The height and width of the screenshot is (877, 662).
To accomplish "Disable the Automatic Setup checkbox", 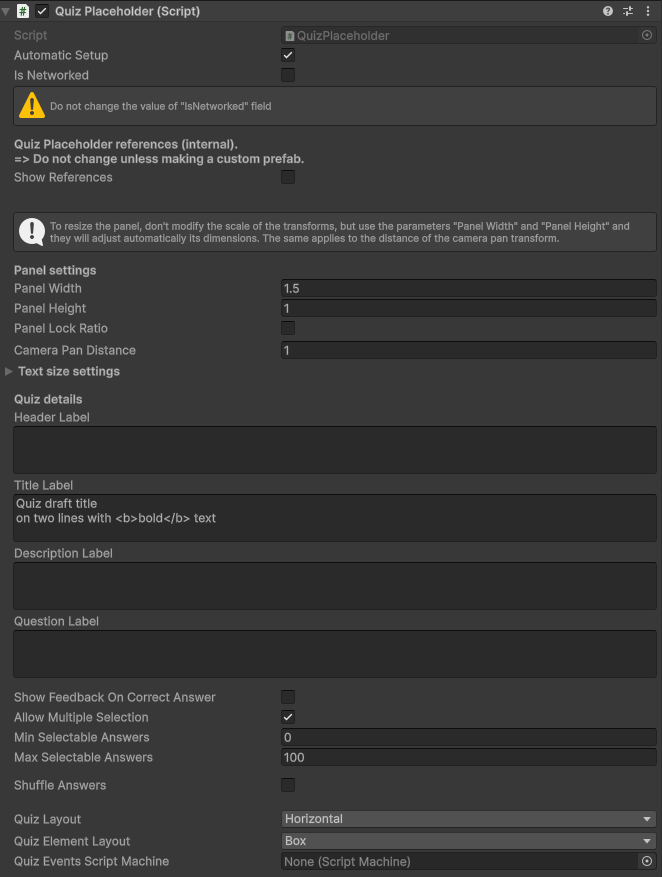I will (287, 55).
